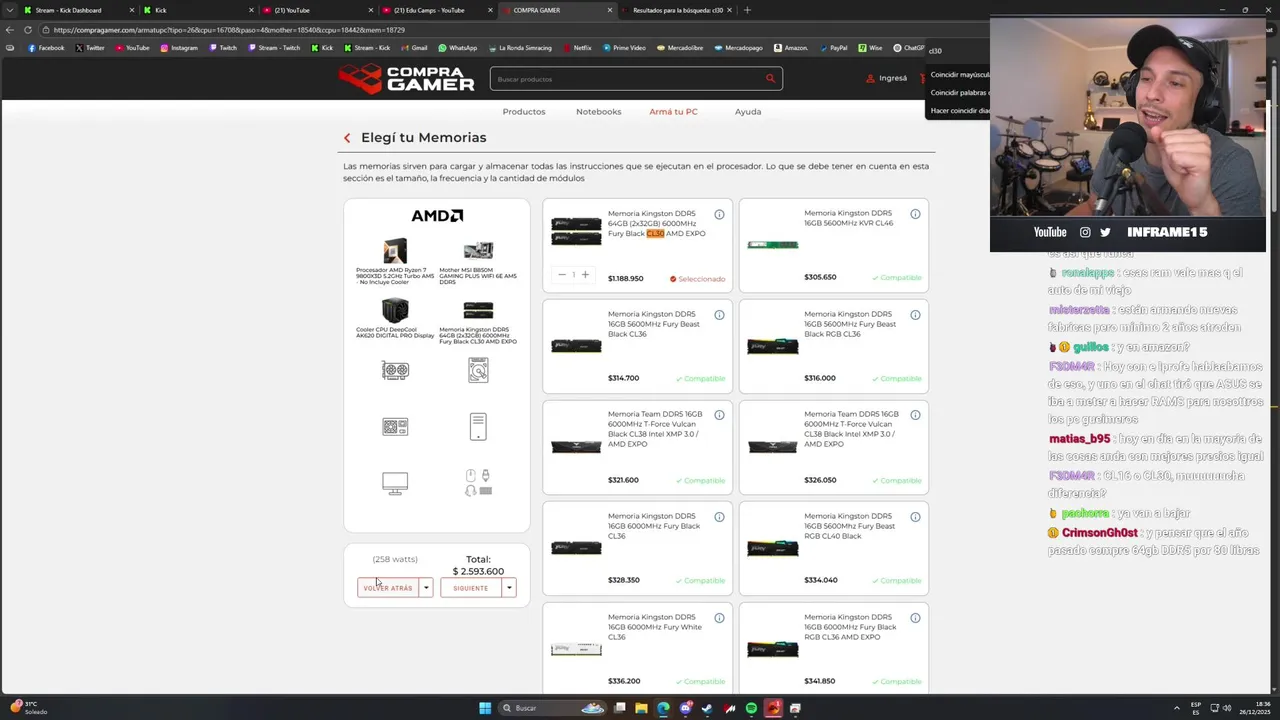The image size is (1280, 720).
Task: Select the monitor step icon
Action: click(395, 484)
